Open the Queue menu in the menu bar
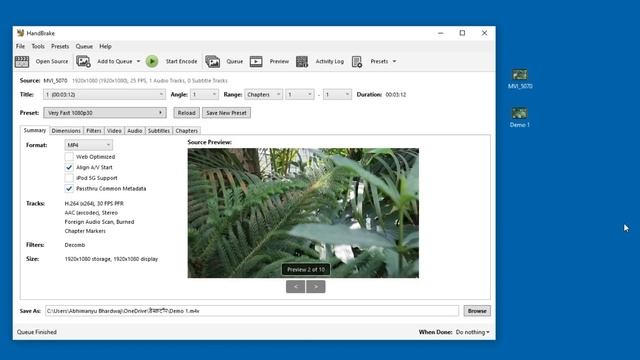 pyautogui.click(x=84, y=47)
